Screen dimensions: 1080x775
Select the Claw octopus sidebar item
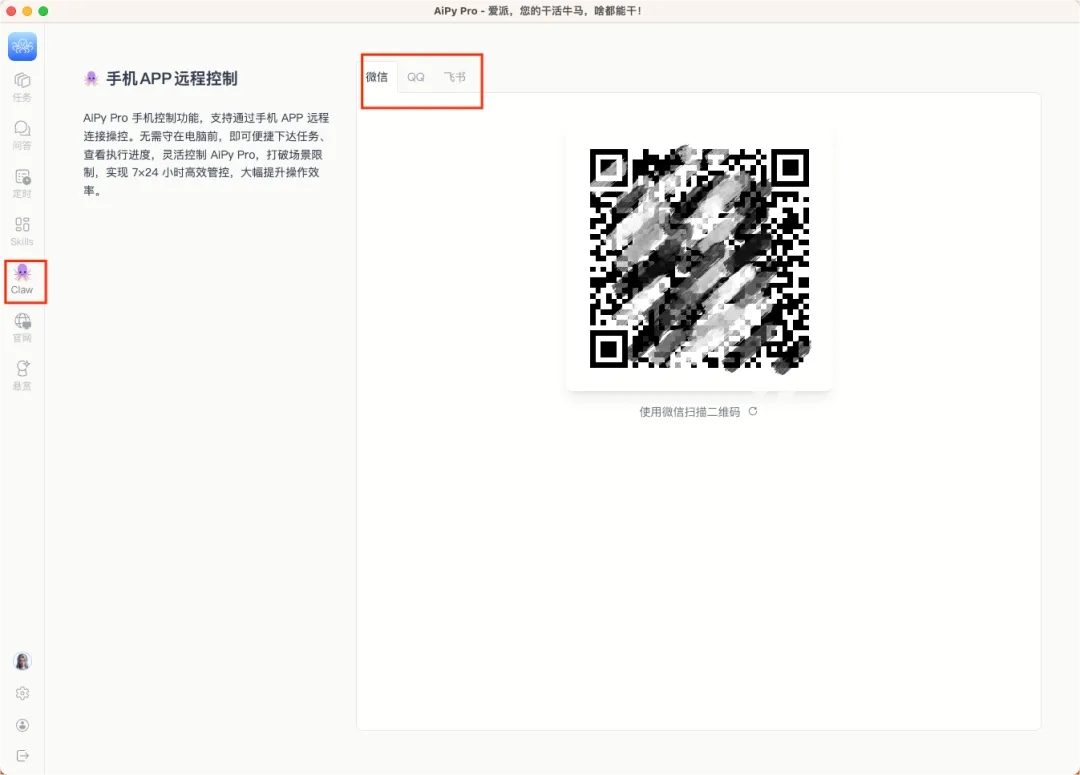[x=22, y=280]
